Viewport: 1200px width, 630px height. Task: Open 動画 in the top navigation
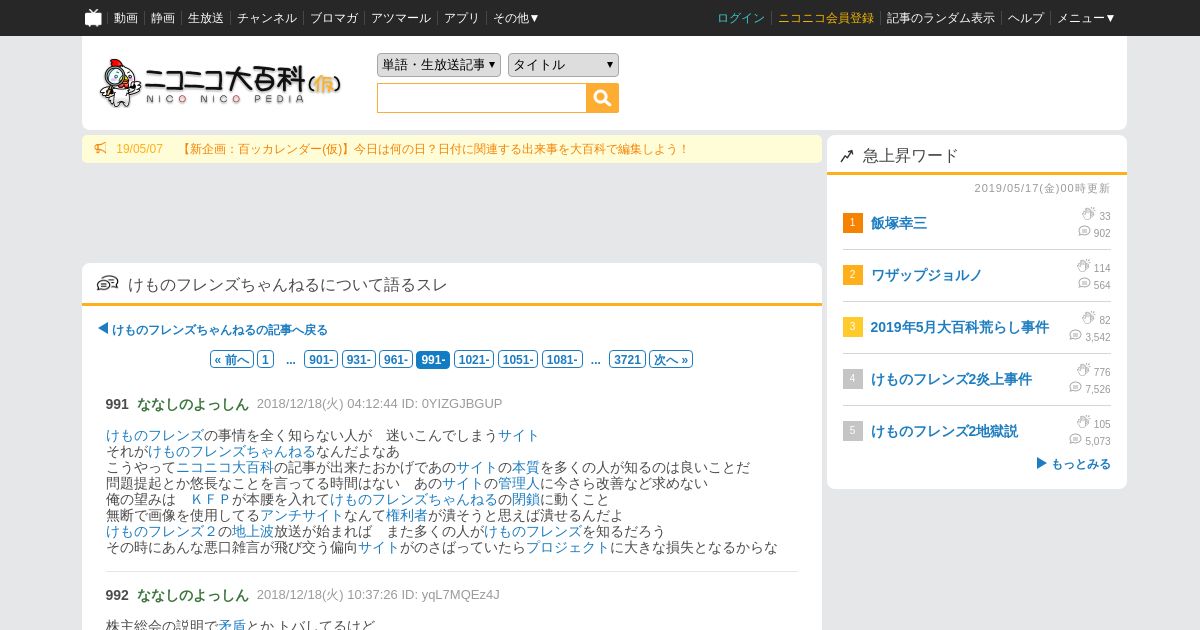126,18
